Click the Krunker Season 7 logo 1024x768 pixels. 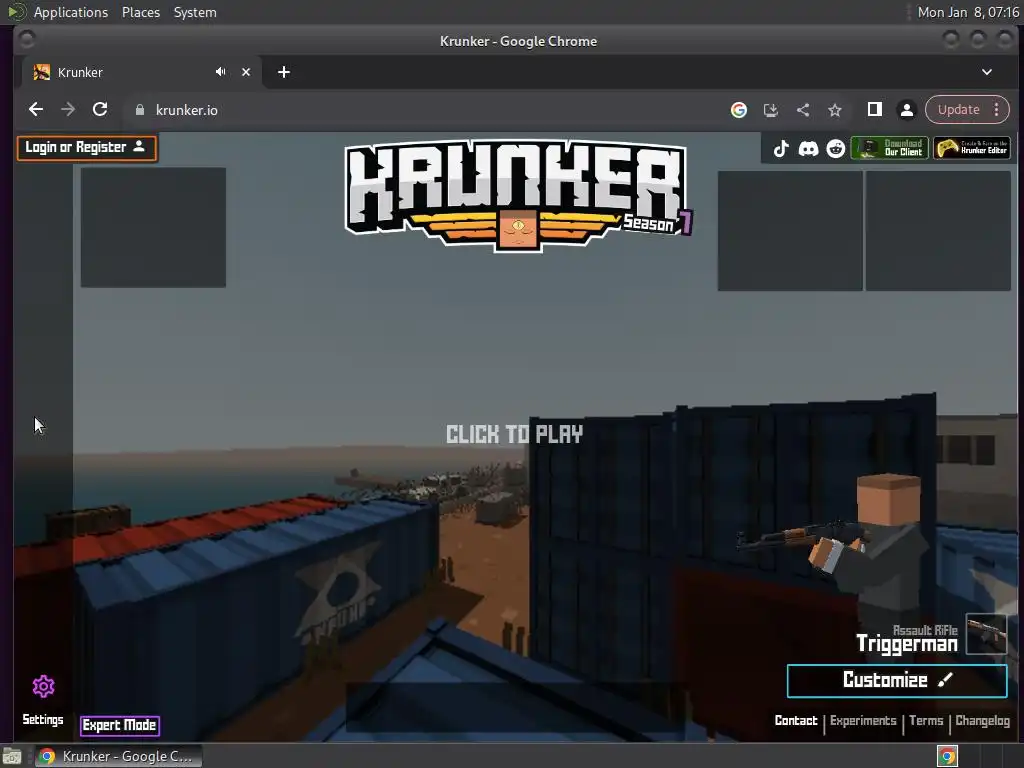pyautogui.click(x=519, y=197)
